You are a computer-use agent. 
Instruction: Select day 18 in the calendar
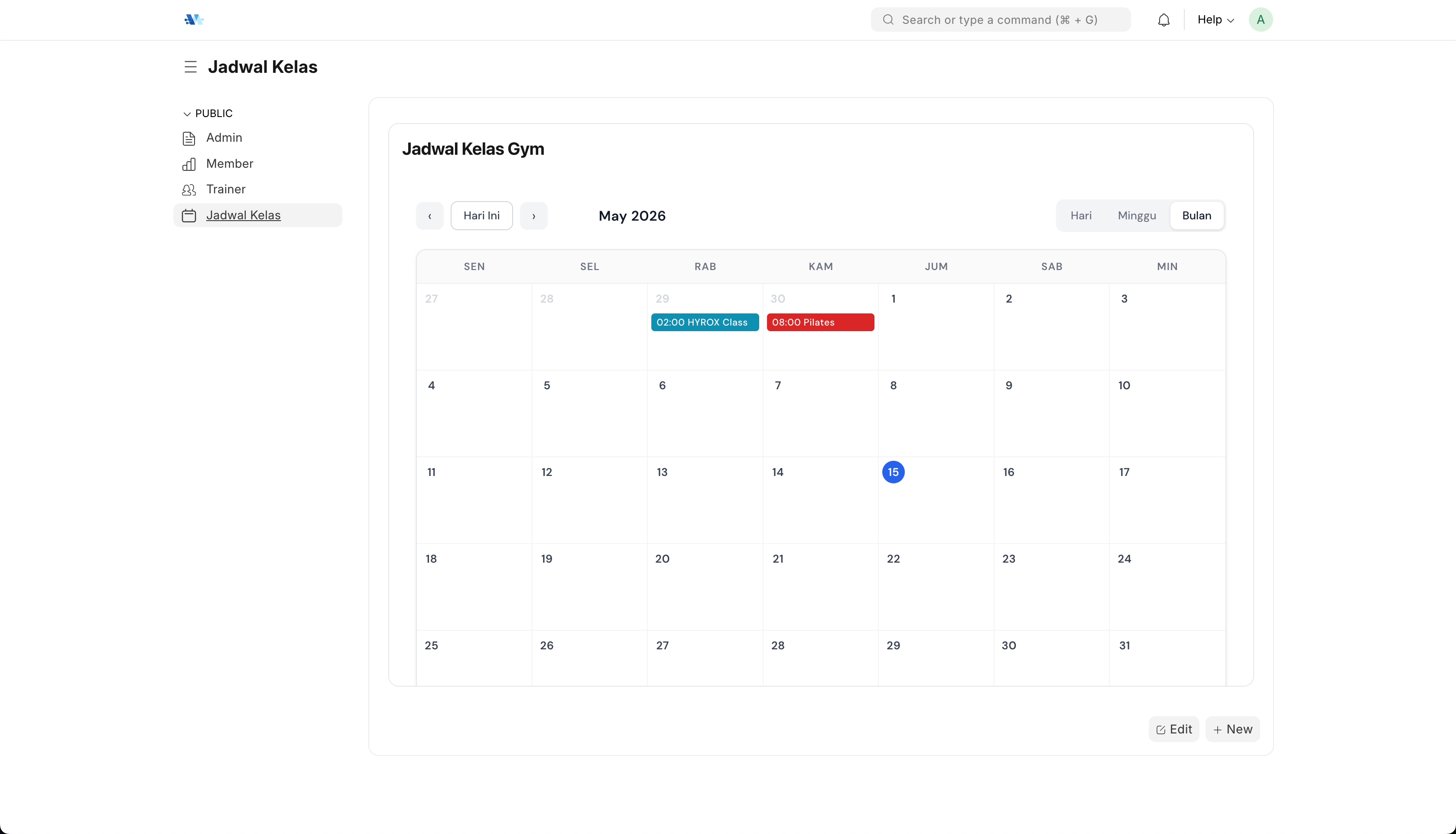click(x=431, y=559)
